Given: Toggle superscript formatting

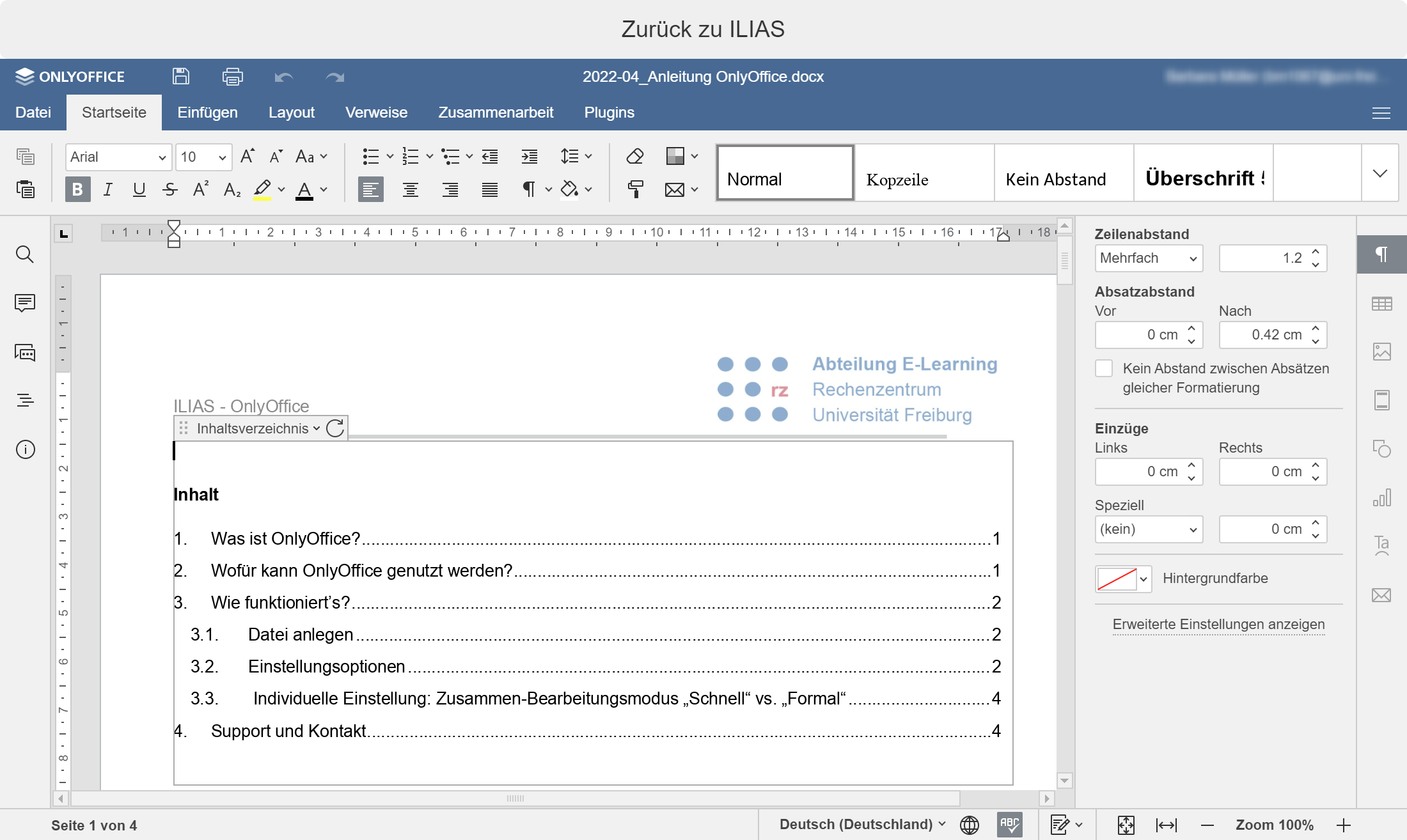Looking at the screenshot, I should (201, 189).
